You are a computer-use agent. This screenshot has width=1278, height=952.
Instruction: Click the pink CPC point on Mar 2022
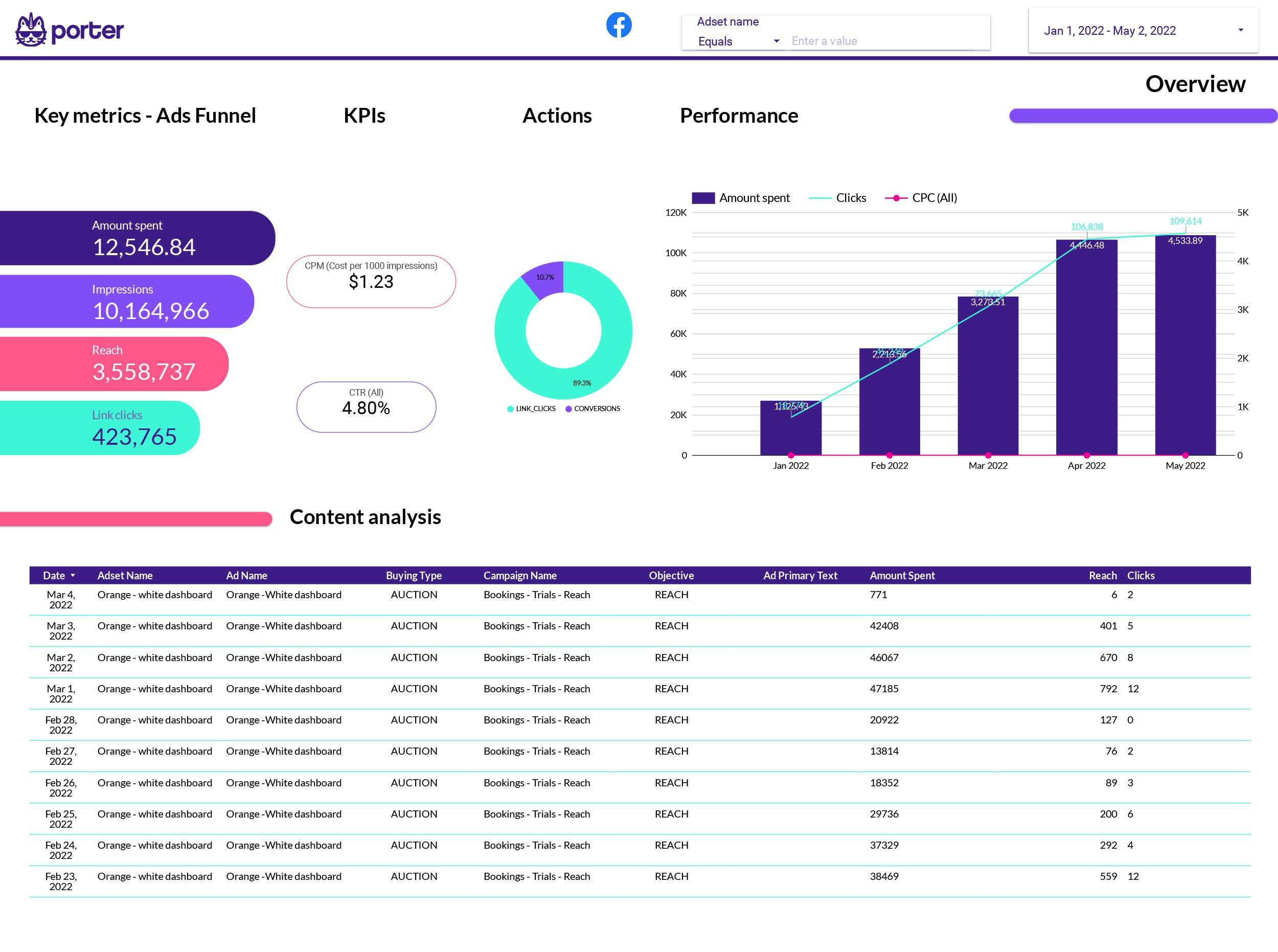[x=988, y=455]
